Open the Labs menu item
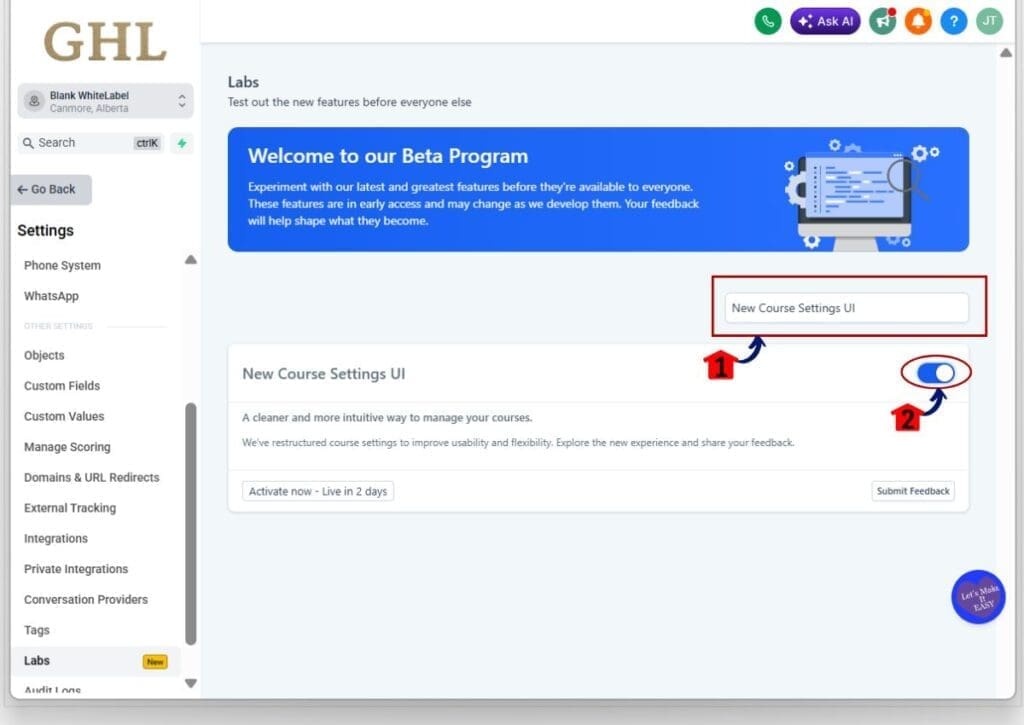 click(x=36, y=660)
